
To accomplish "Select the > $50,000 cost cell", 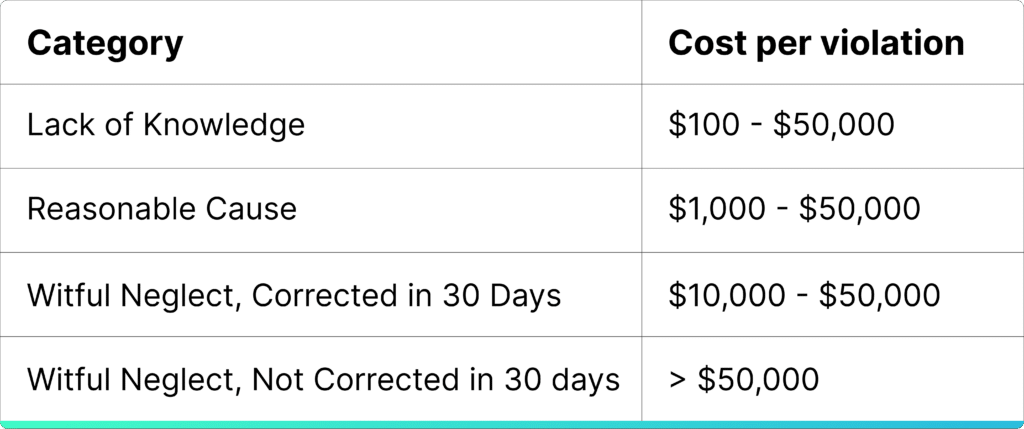I will [x=833, y=379].
